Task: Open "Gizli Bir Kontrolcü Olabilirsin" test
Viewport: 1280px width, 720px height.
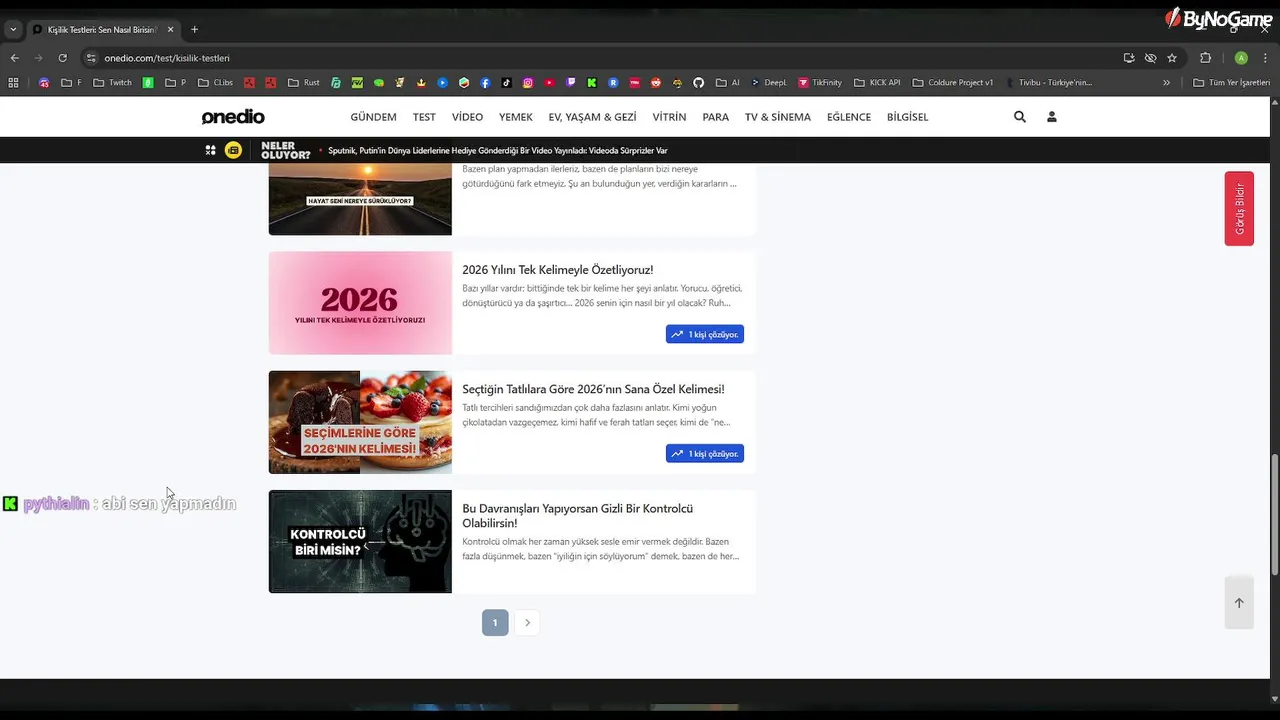Action: [x=577, y=516]
